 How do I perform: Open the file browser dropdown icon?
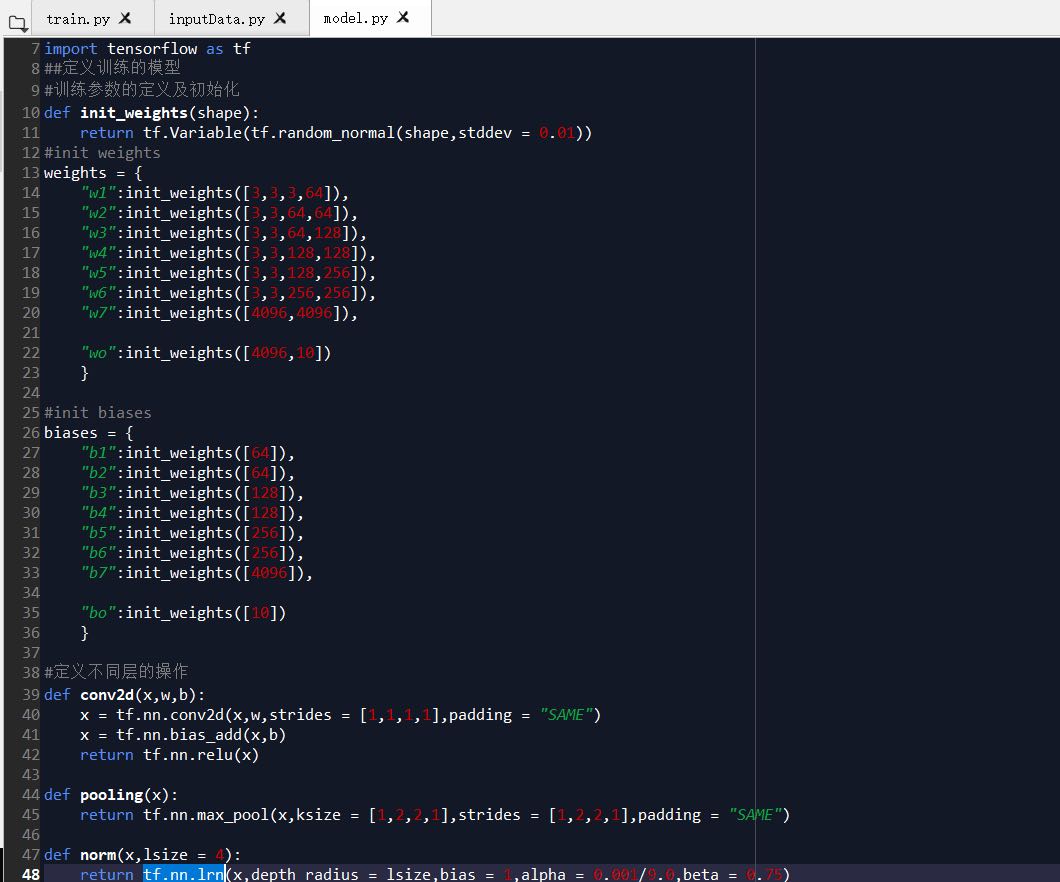(x=18, y=24)
